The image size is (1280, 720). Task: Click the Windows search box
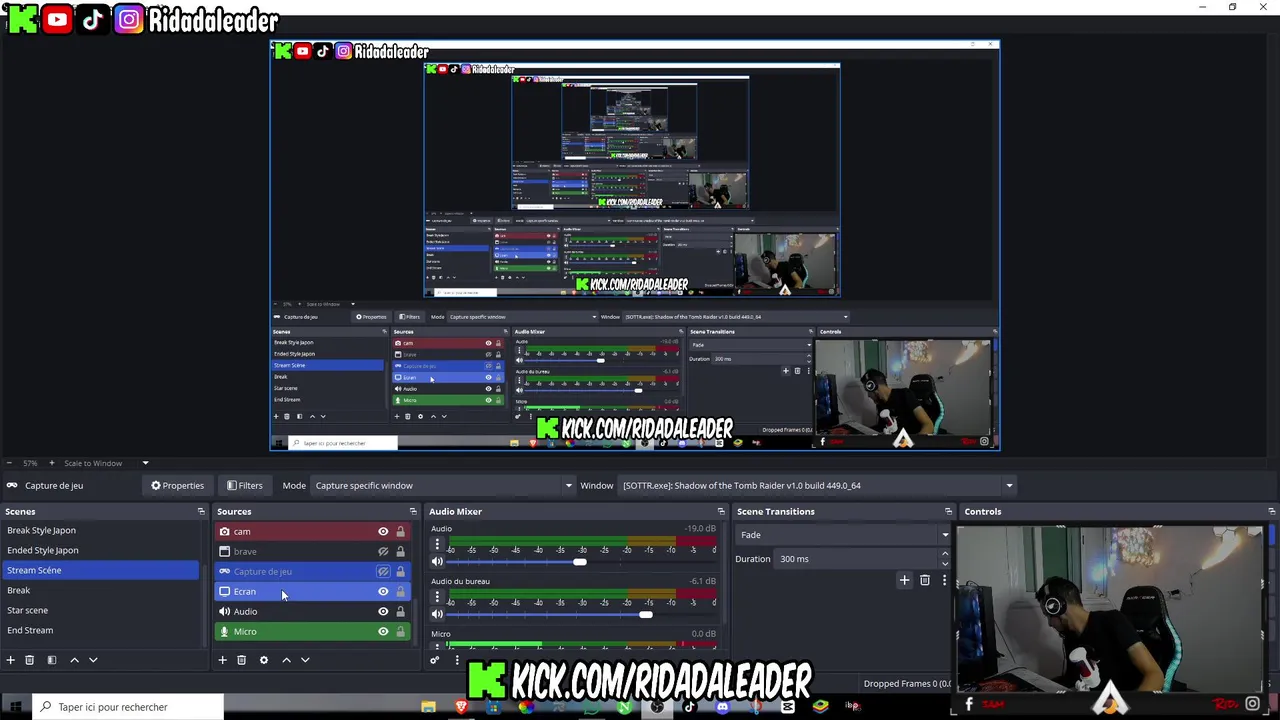(x=128, y=707)
